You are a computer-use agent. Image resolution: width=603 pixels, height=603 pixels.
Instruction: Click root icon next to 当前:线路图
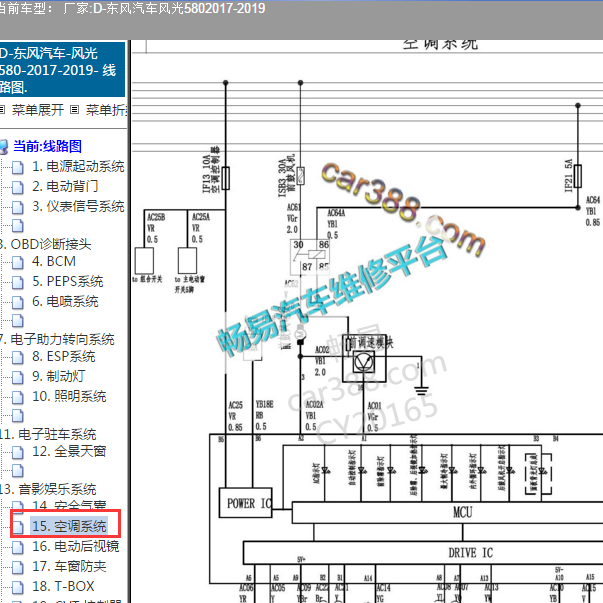click(3, 147)
